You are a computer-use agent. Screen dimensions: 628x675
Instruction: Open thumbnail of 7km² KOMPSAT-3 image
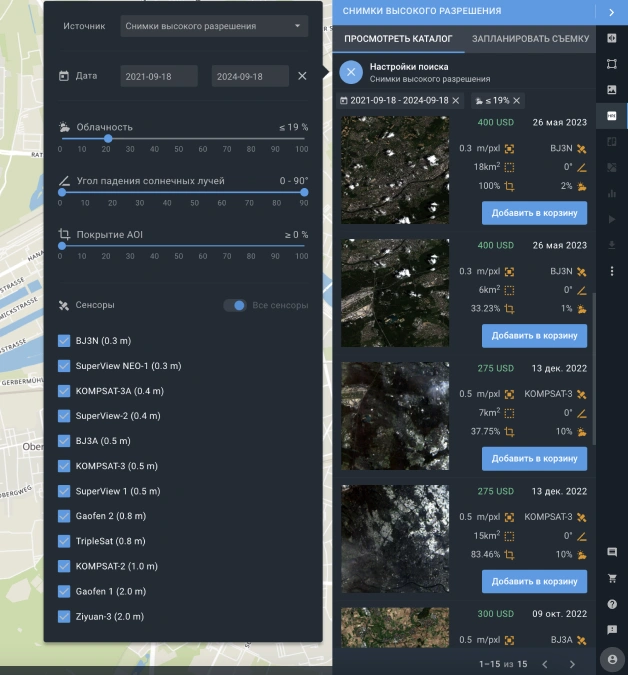click(395, 415)
